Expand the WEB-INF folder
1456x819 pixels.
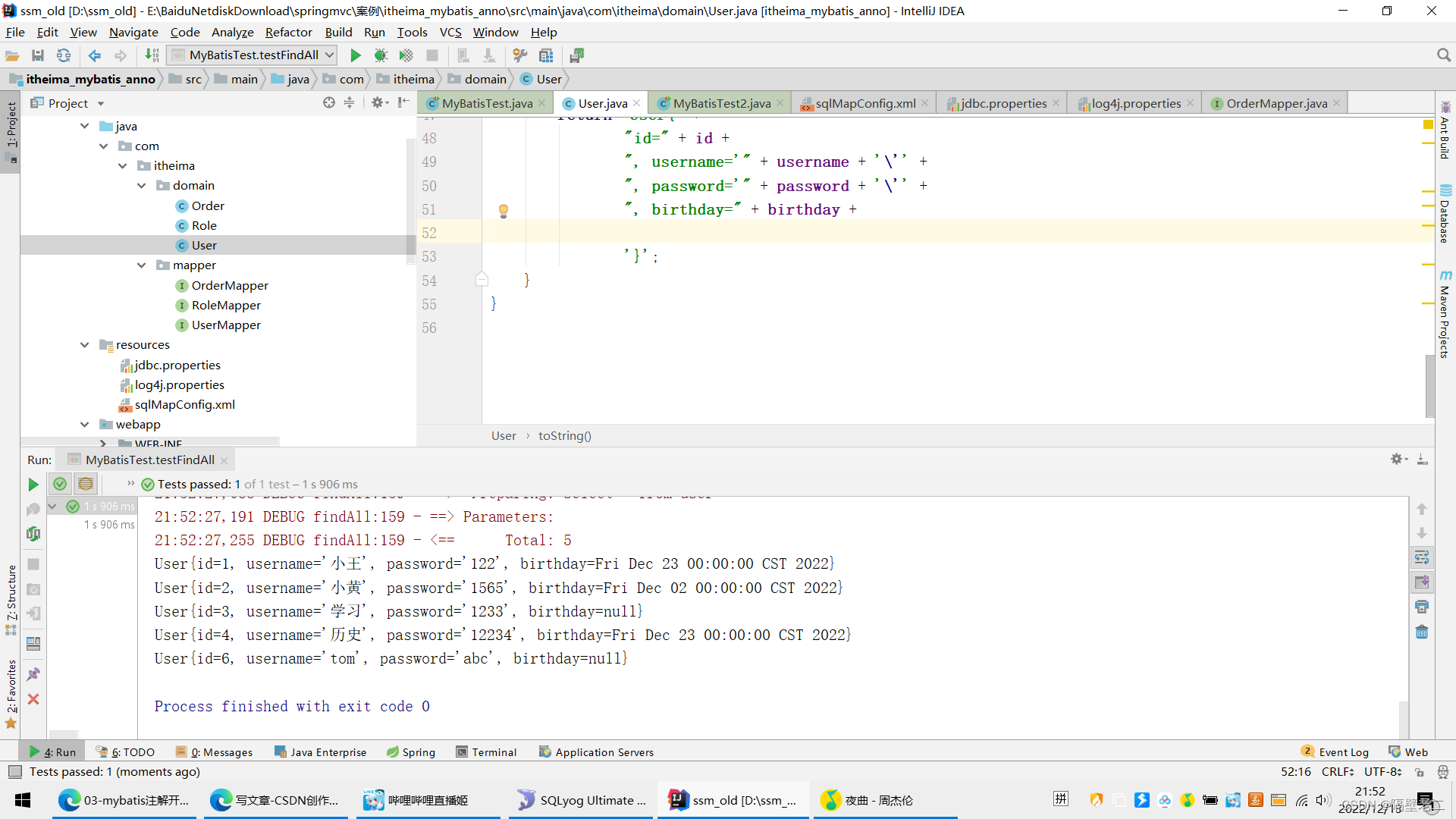104,442
